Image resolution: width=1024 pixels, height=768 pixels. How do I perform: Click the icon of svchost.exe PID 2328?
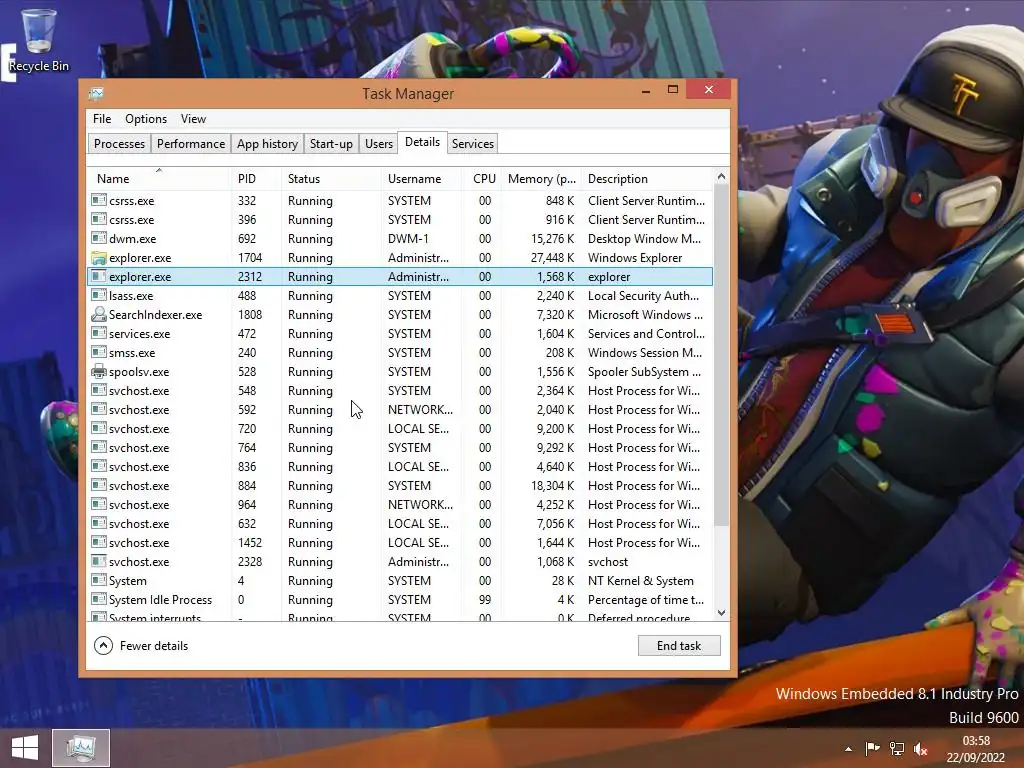tap(99, 562)
